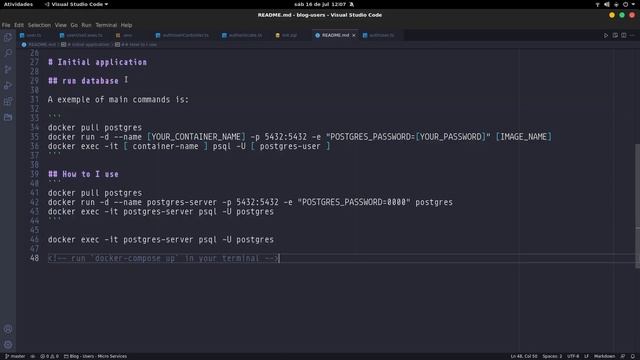Screen dimensions: 640x360
Task: Open the Manage gear in activity bar
Action: 8,345
